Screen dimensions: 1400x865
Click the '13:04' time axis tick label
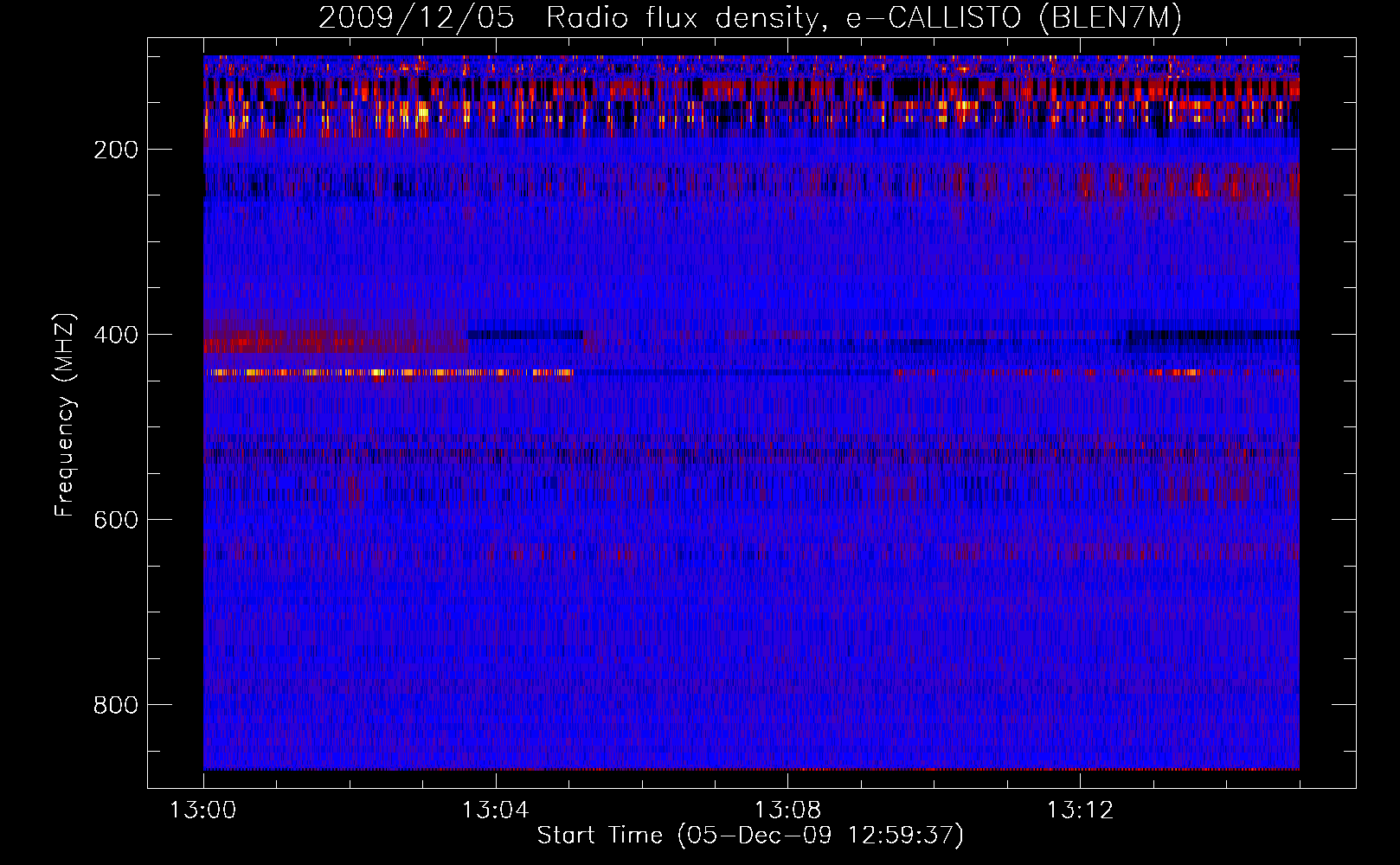tap(496, 811)
